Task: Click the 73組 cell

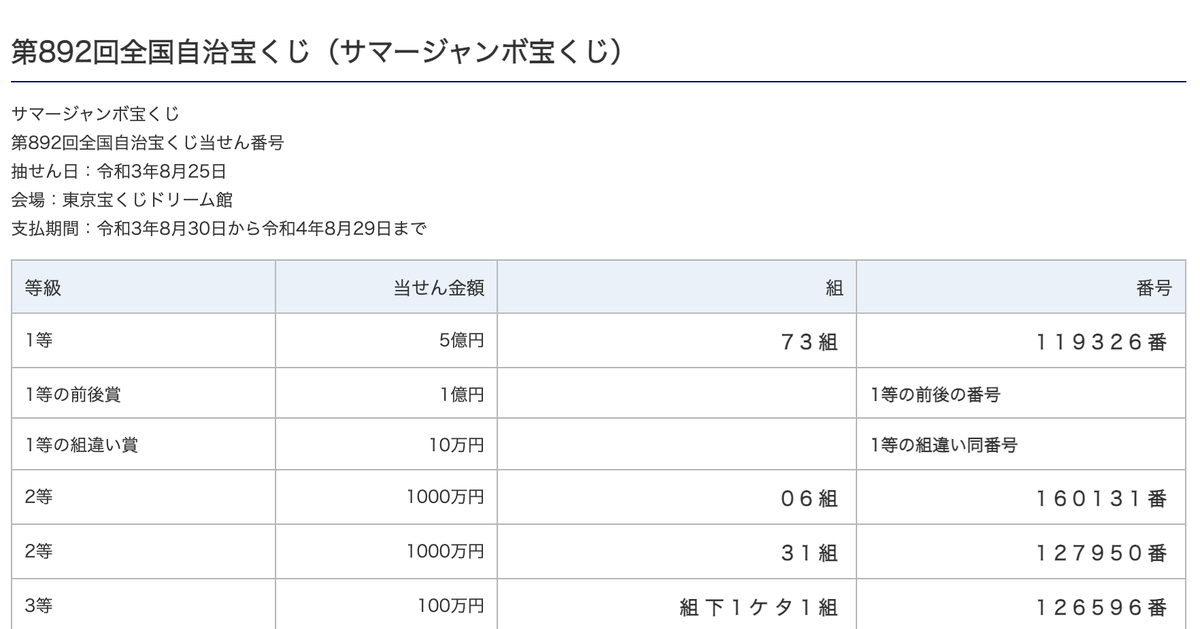Action: pos(809,342)
